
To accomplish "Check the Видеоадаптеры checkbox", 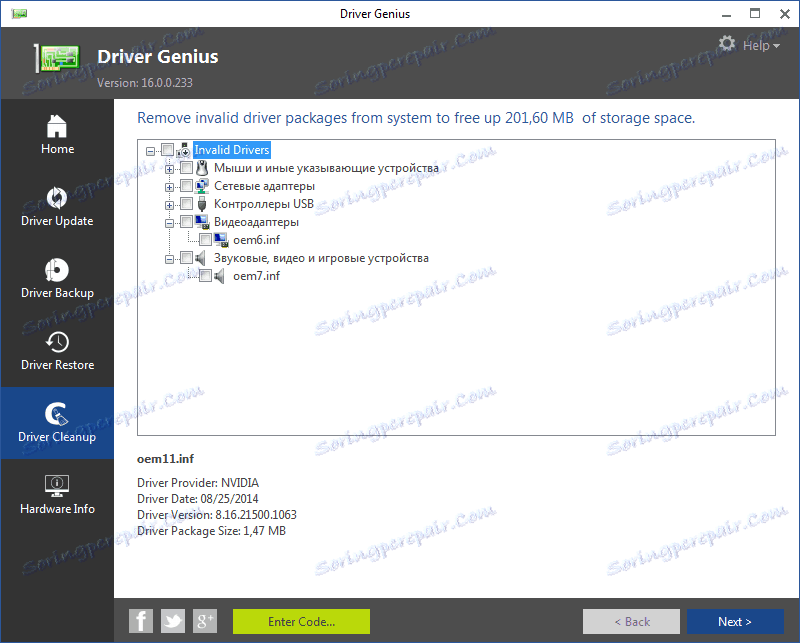I will click(x=186, y=221).
